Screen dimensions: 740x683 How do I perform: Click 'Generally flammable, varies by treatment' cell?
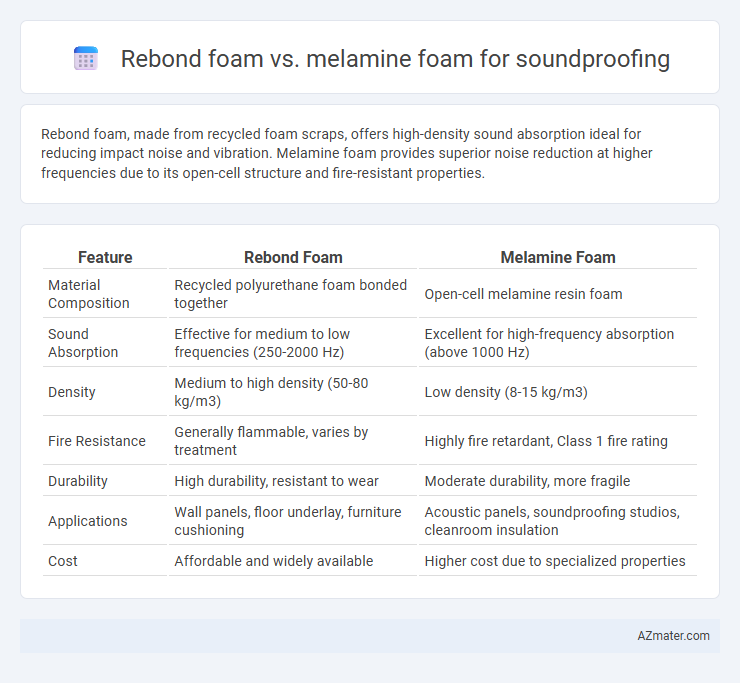271,441
